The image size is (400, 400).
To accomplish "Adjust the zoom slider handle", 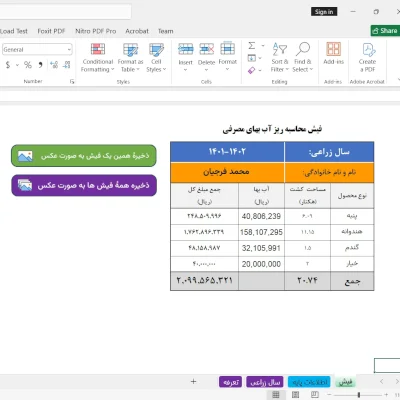I will tap(359, 395).
